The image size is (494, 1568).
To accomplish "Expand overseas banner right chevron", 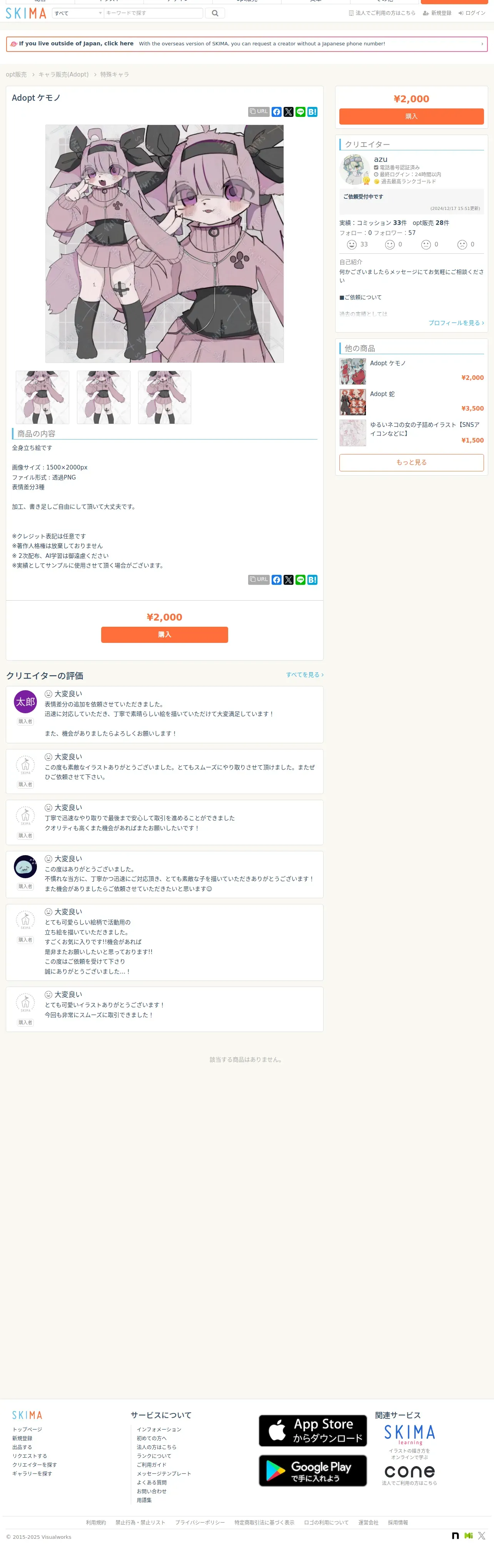I will 482,44.
